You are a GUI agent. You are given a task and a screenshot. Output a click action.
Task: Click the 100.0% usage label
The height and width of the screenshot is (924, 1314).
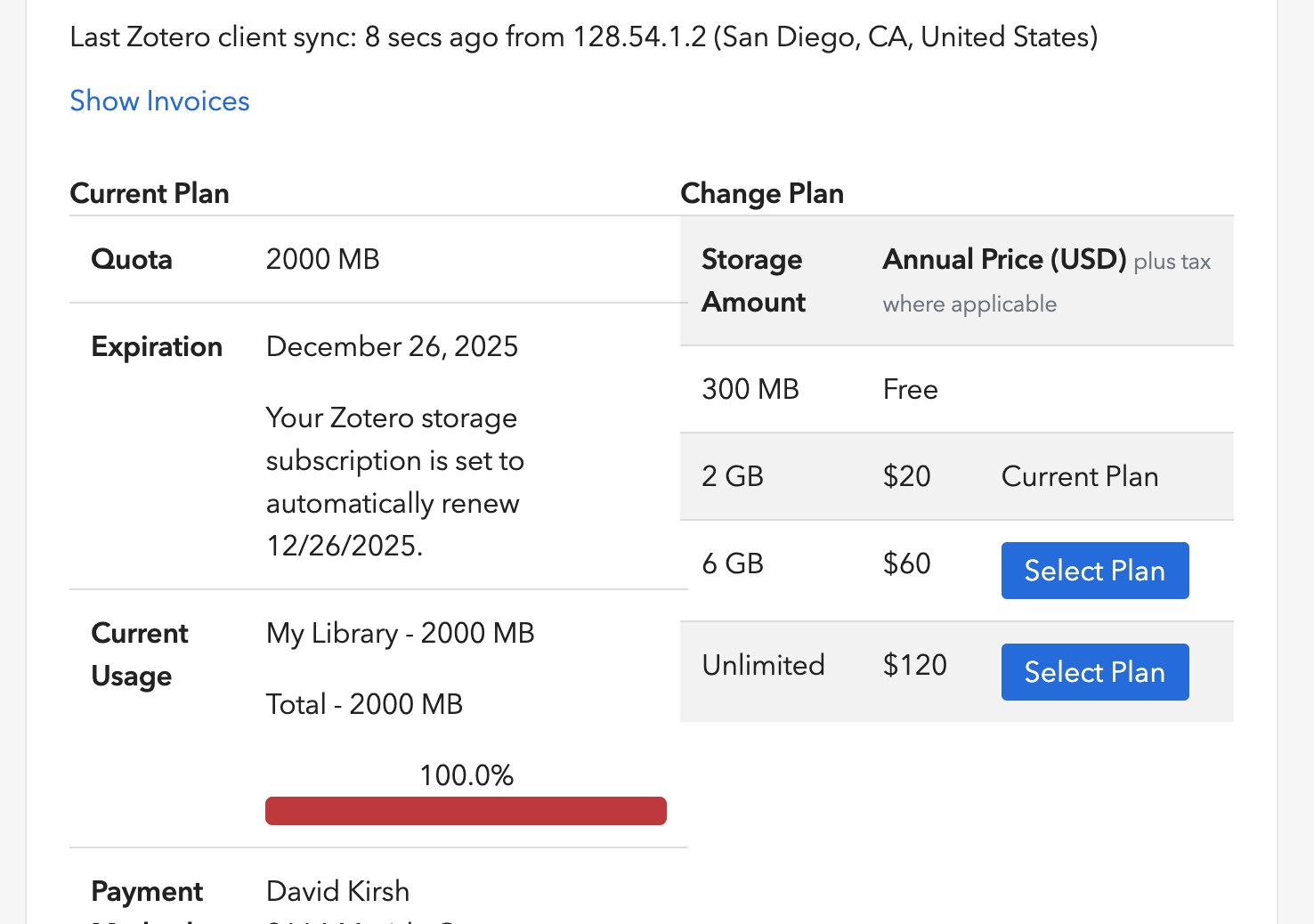point(466,775)
